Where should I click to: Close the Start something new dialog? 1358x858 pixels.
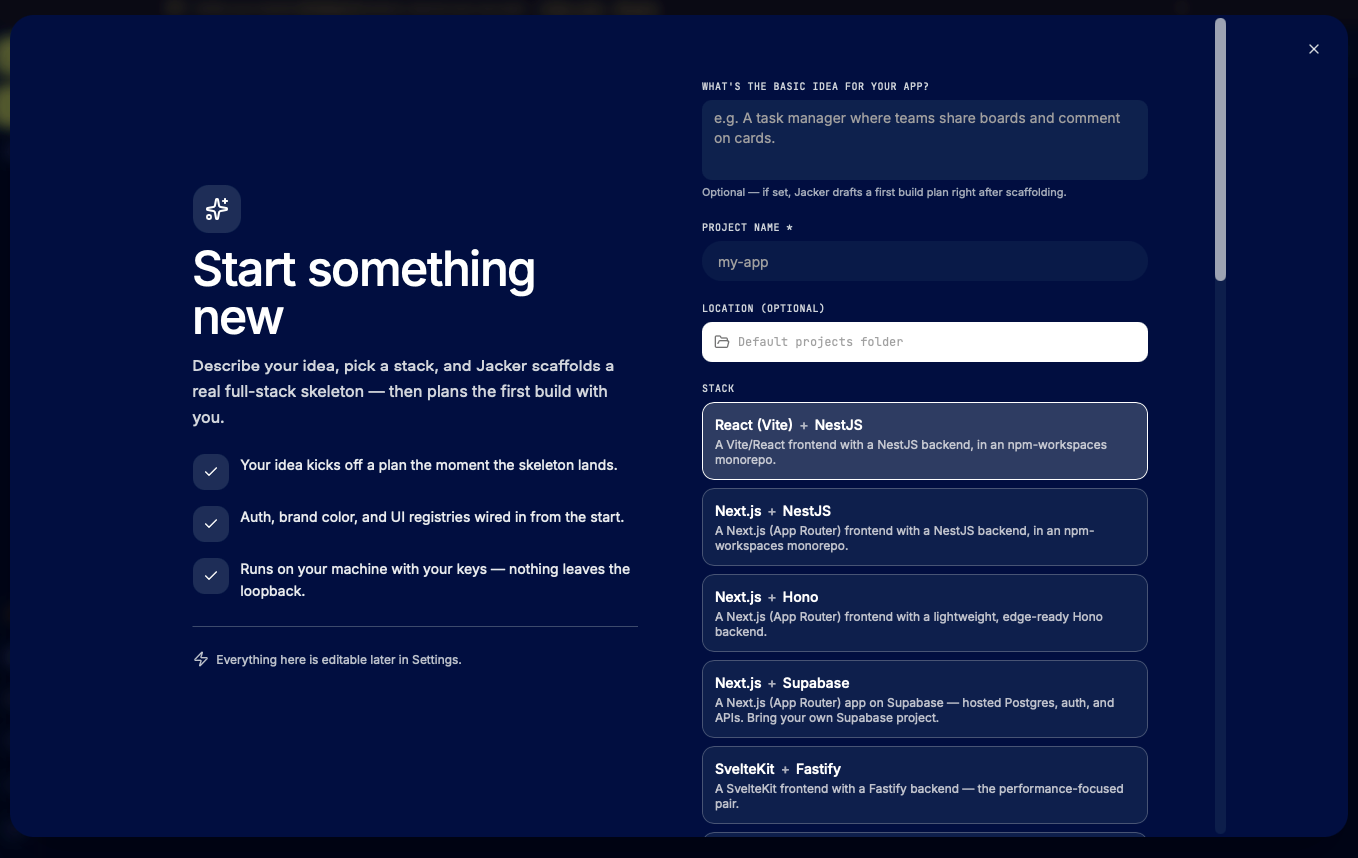tap(1314, 49)
